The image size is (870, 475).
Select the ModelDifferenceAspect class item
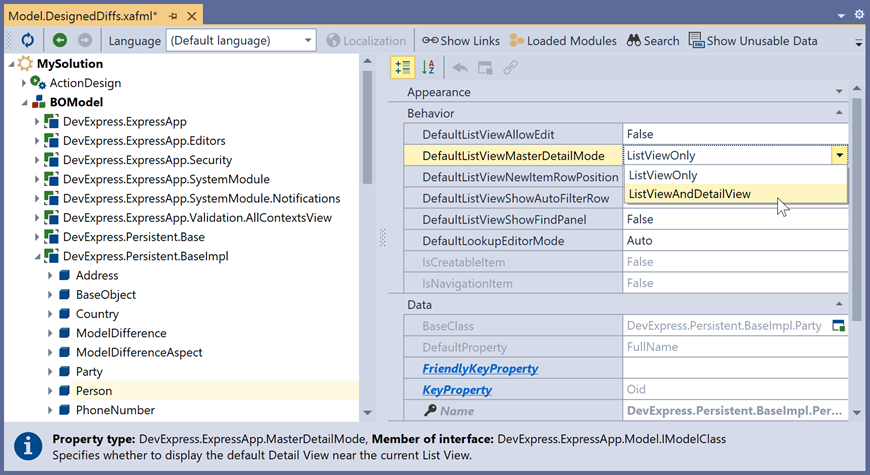pyautogui.click(x=139, y=352)
